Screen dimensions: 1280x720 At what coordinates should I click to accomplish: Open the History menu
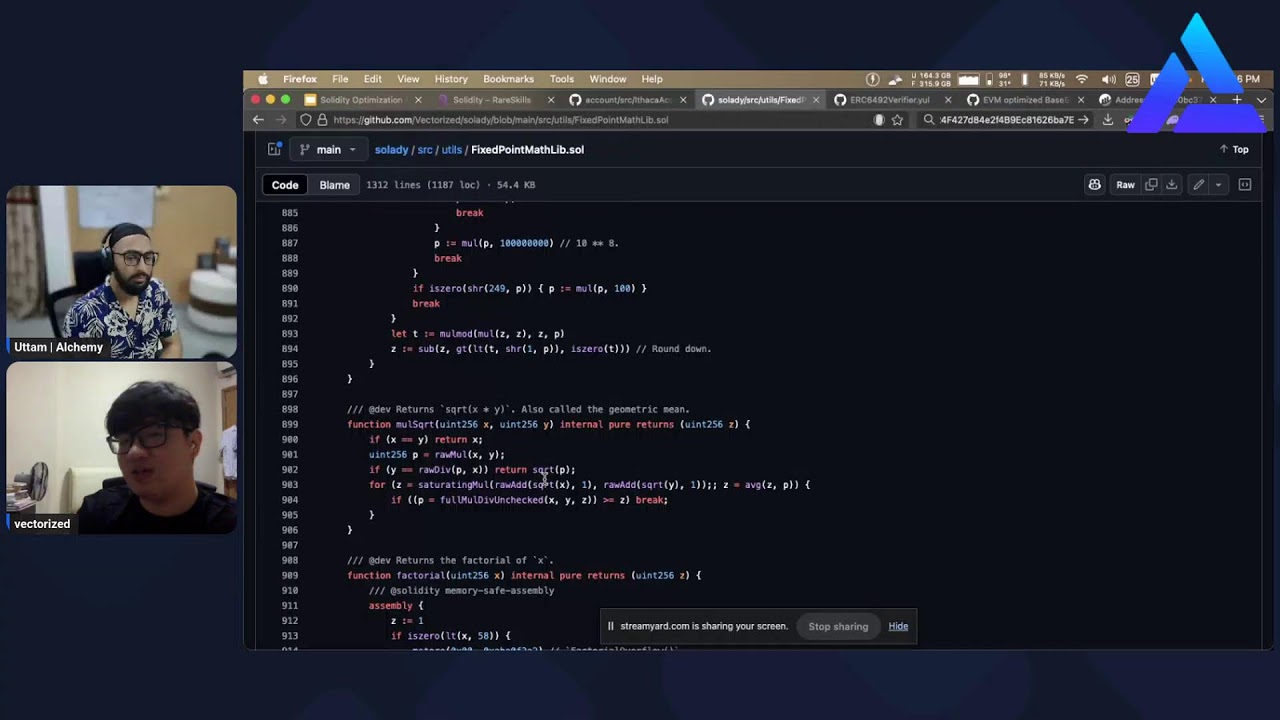click(451, 79)
